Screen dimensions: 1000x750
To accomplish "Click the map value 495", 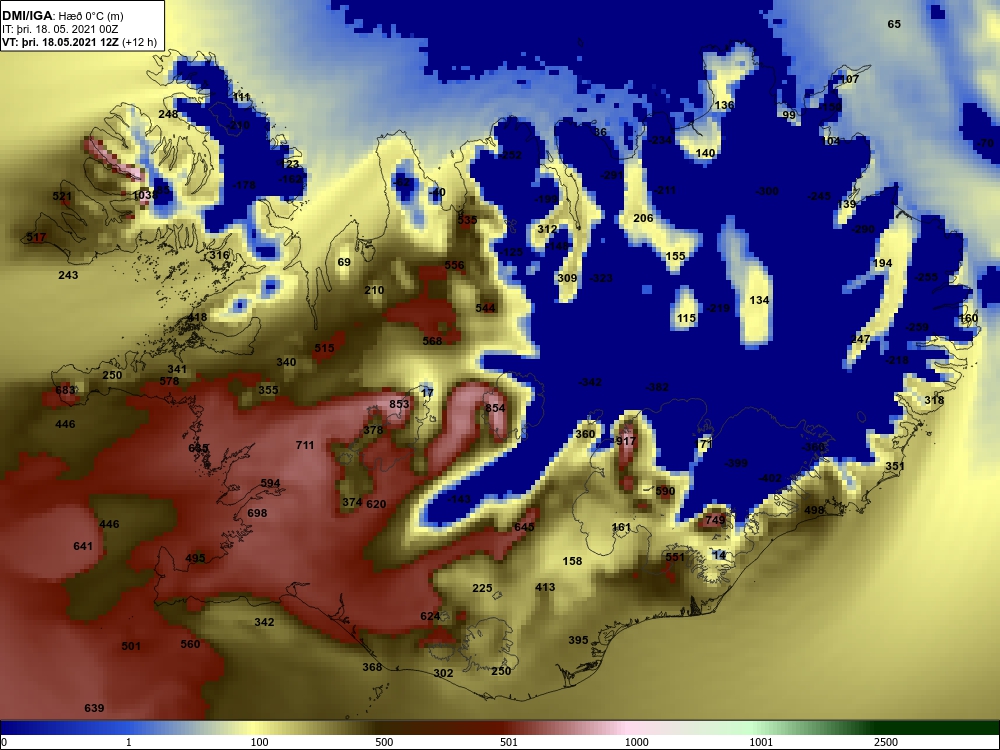I will point(195,559).
